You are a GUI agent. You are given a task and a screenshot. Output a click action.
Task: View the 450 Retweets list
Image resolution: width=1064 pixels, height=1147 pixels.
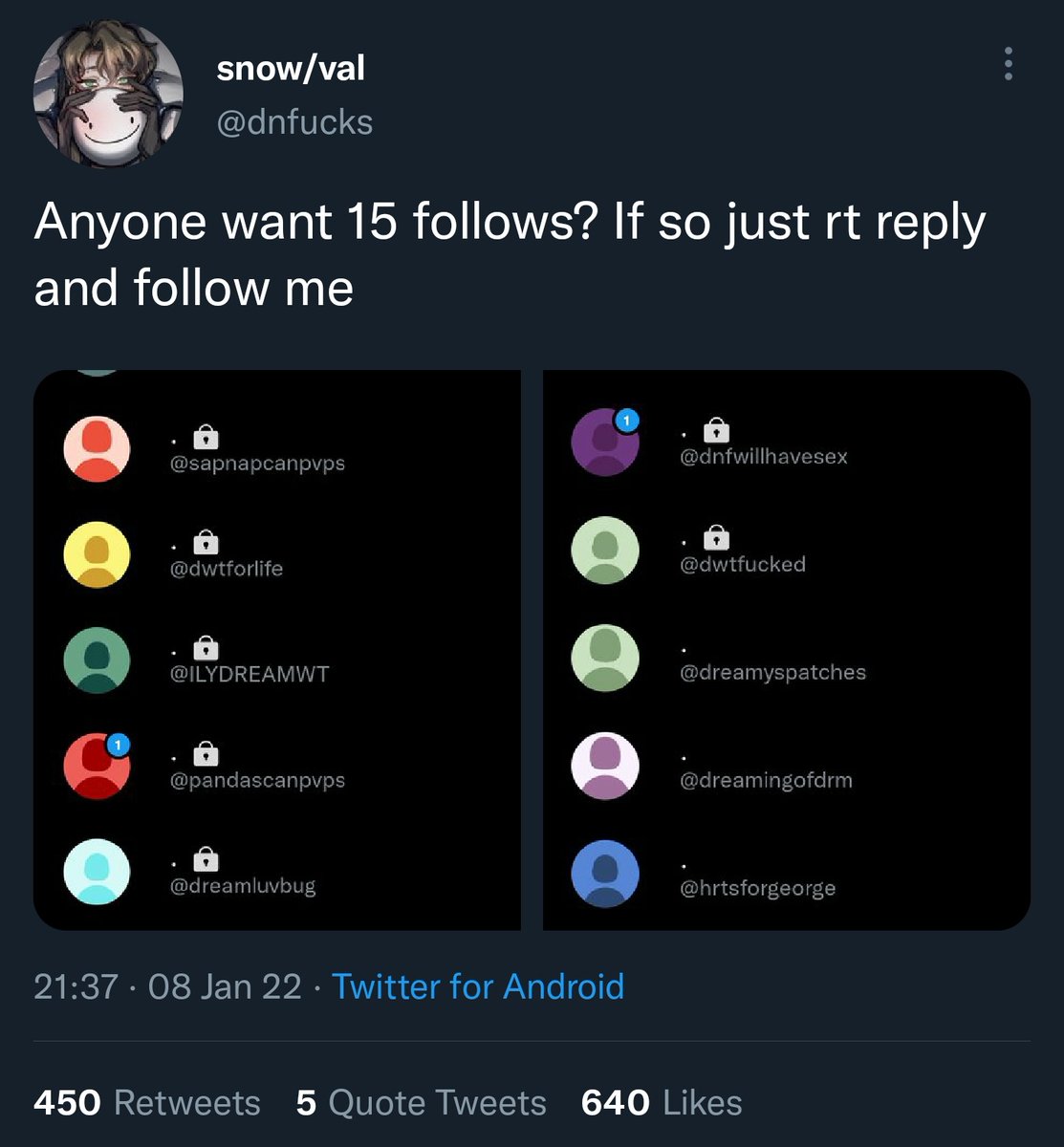[146, 1102]
